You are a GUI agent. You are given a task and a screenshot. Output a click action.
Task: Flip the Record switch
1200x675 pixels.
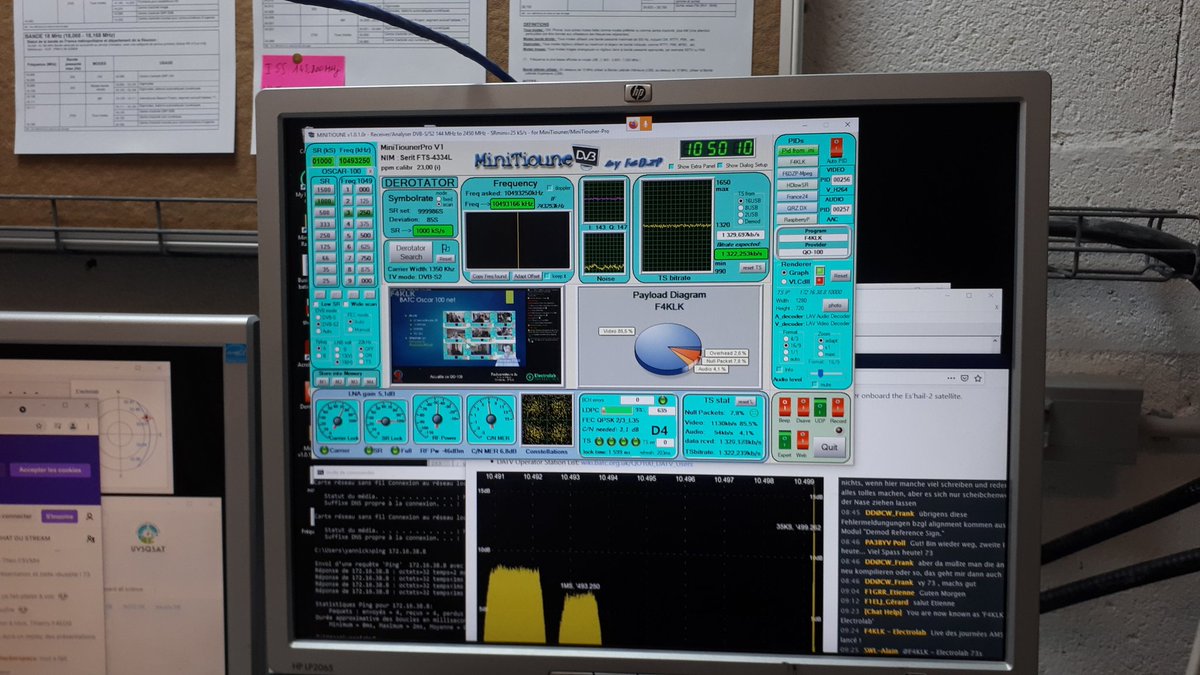tap(838, 408)
